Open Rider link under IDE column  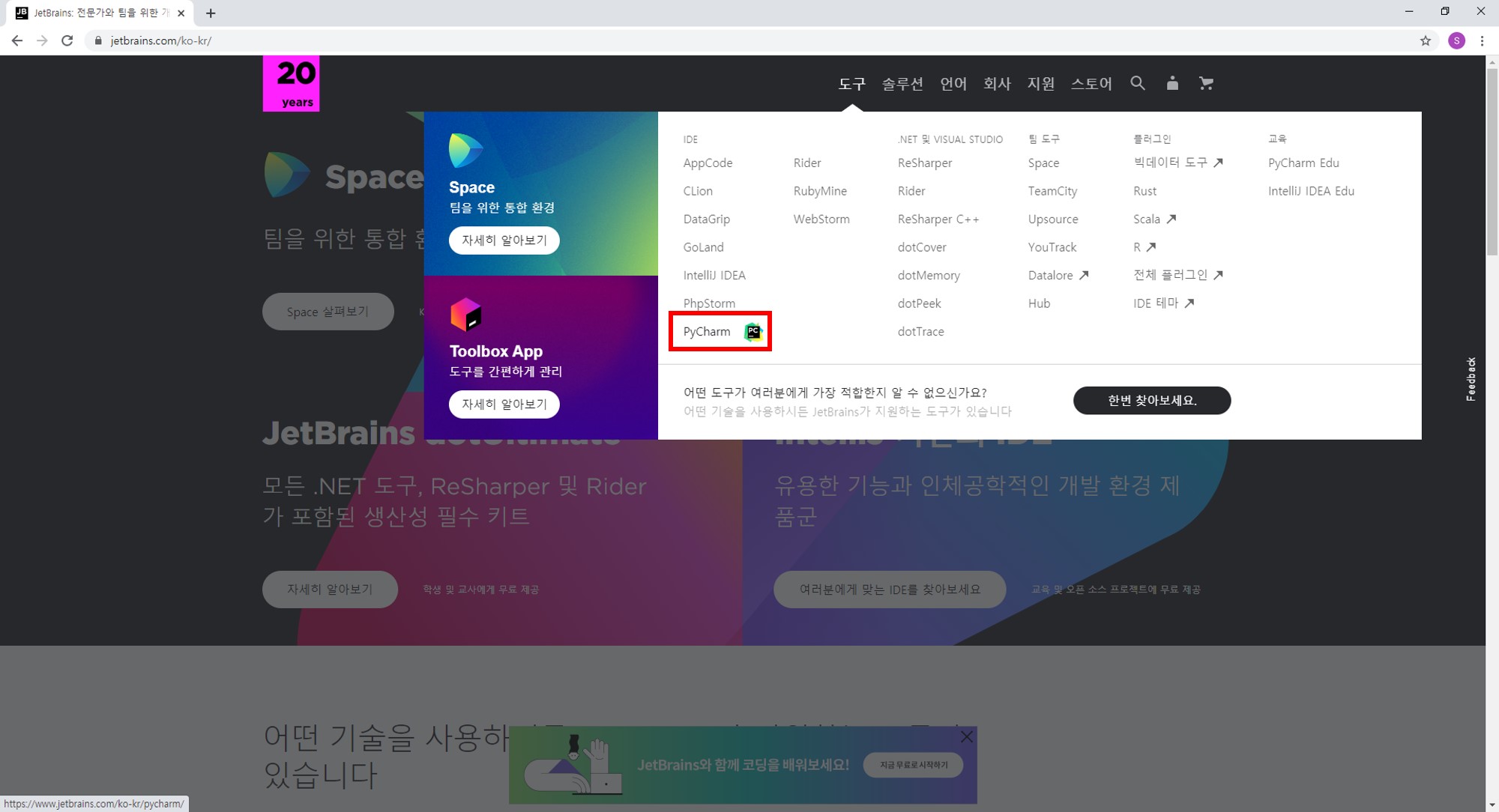807,163
